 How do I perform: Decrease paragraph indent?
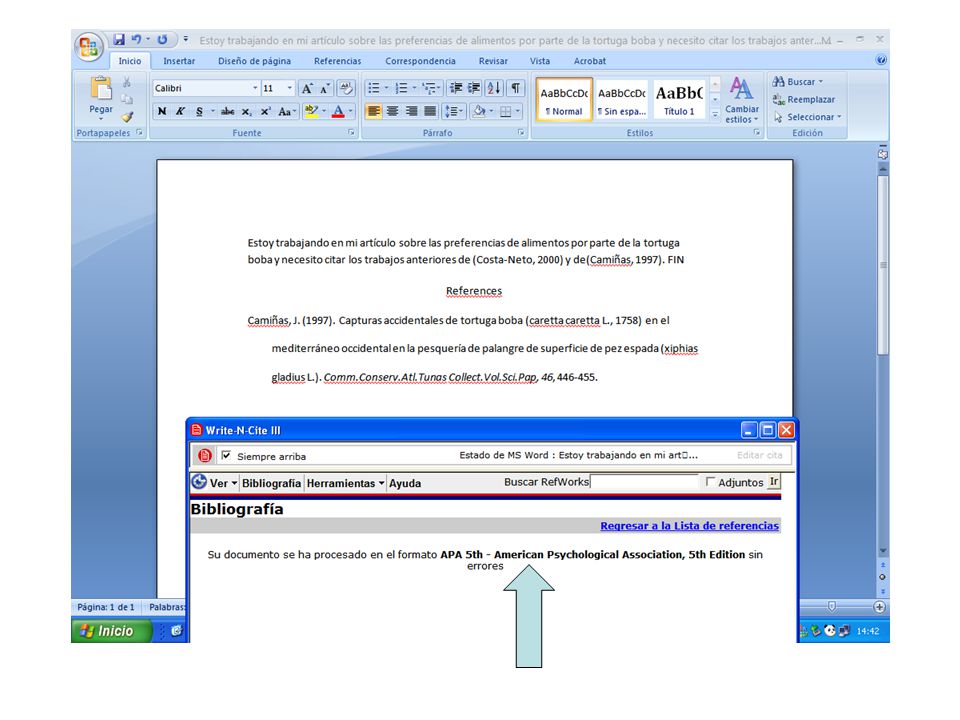[x=456, y=88]
